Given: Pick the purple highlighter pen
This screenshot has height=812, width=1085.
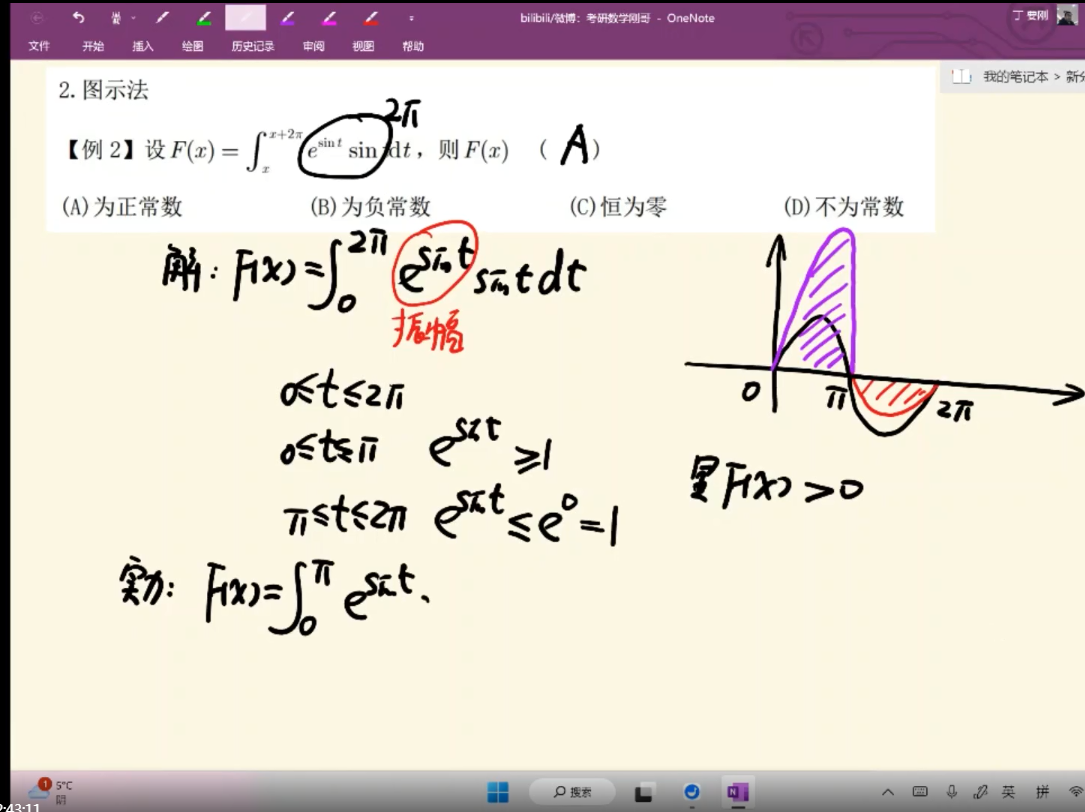Looking at the screenshot, I should pos(287,18).
